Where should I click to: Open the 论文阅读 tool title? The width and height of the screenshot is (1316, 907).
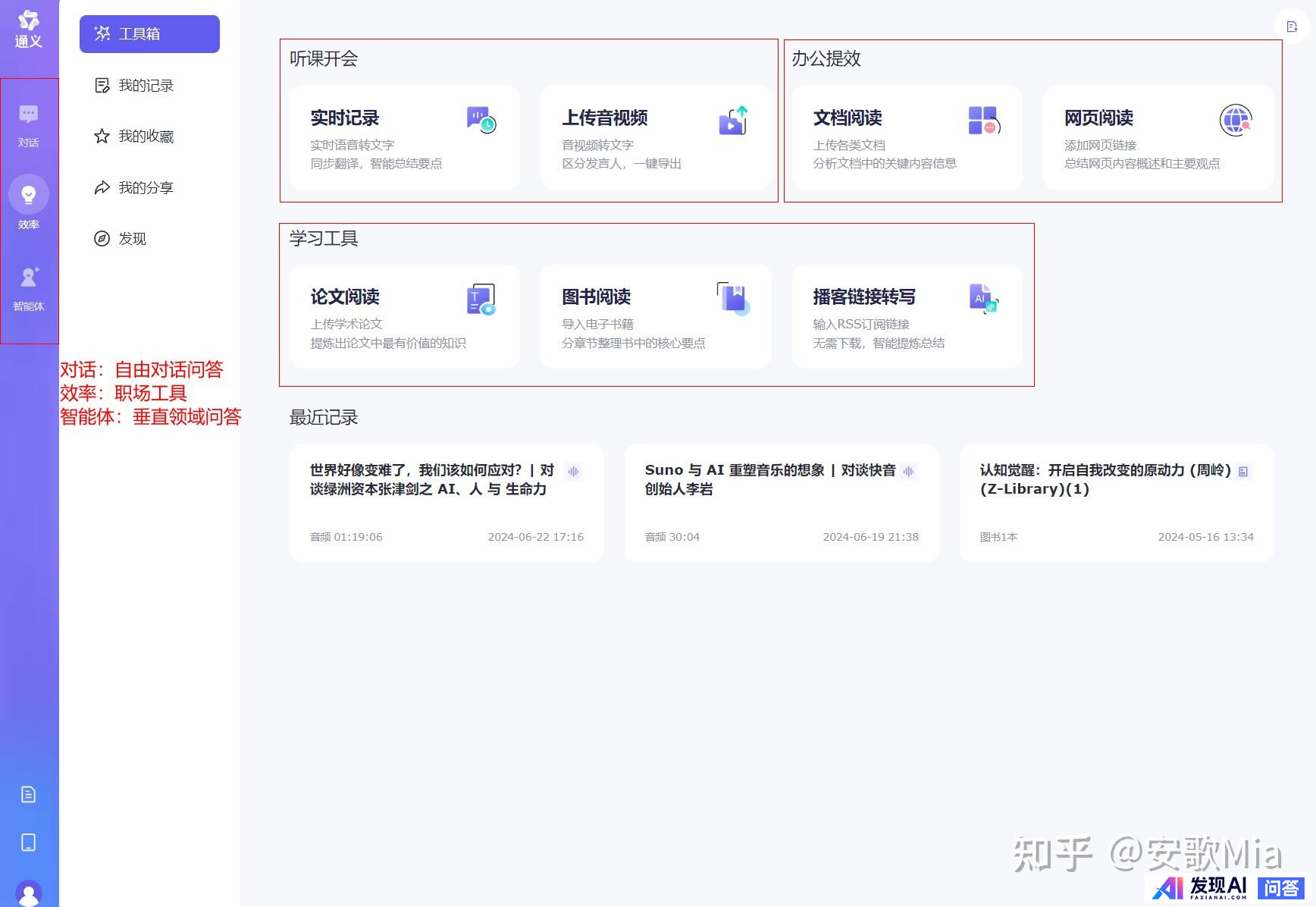(x=345, y=297)
